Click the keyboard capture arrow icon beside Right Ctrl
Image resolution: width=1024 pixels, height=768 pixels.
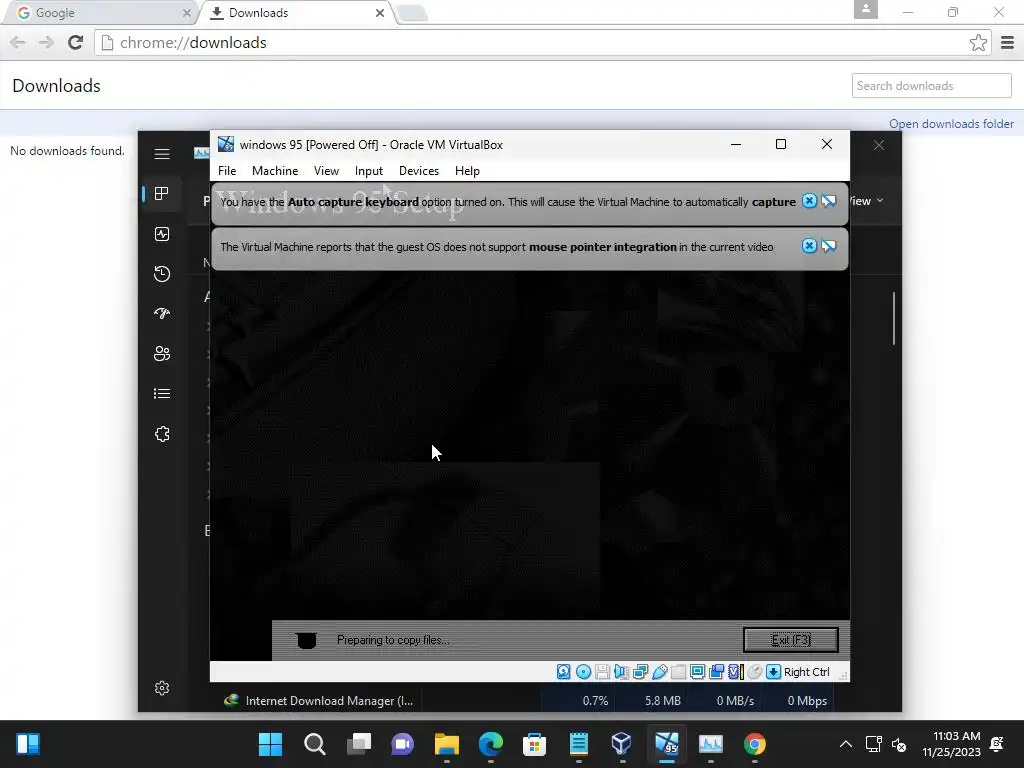(x=773, y=671)
